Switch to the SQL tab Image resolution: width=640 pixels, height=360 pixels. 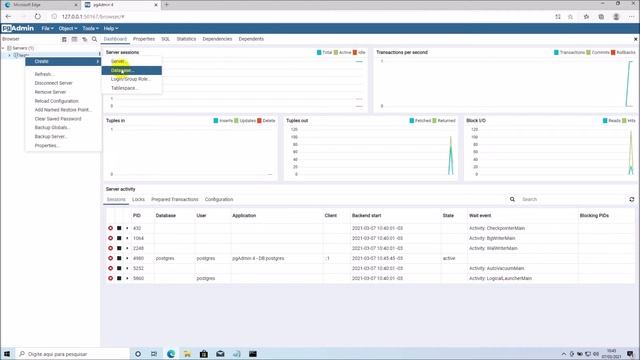165,39
